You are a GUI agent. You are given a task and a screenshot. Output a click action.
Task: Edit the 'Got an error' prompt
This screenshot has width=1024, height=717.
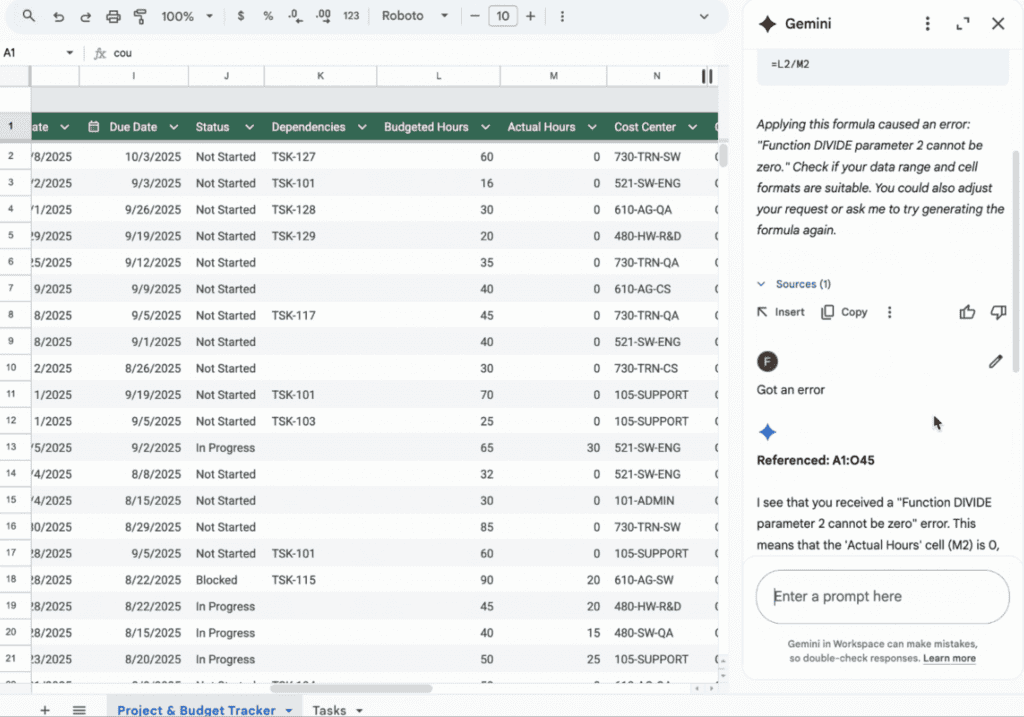(x=995, y=361)
